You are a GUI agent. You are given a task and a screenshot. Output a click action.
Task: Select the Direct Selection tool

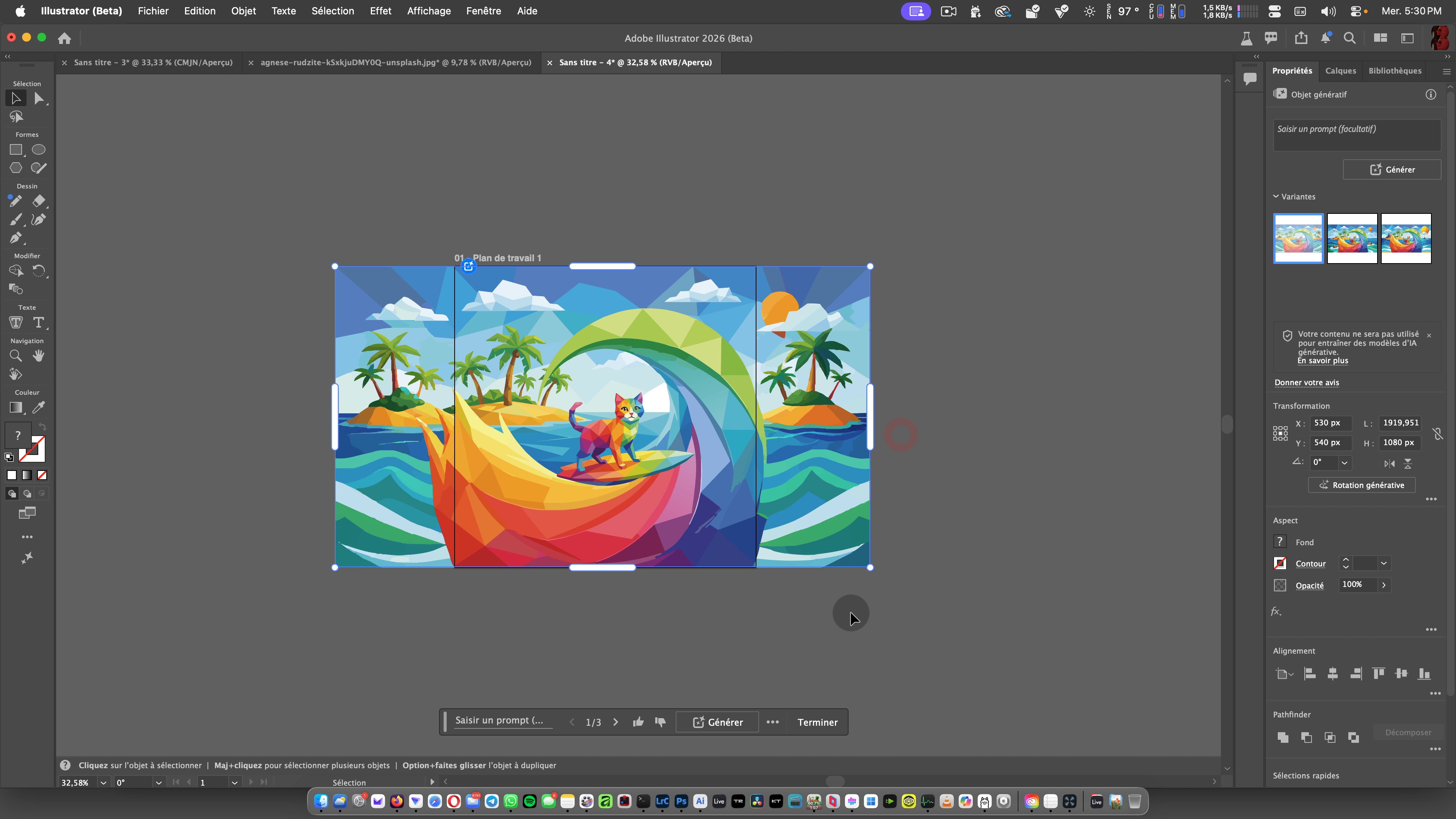[38, 99]
